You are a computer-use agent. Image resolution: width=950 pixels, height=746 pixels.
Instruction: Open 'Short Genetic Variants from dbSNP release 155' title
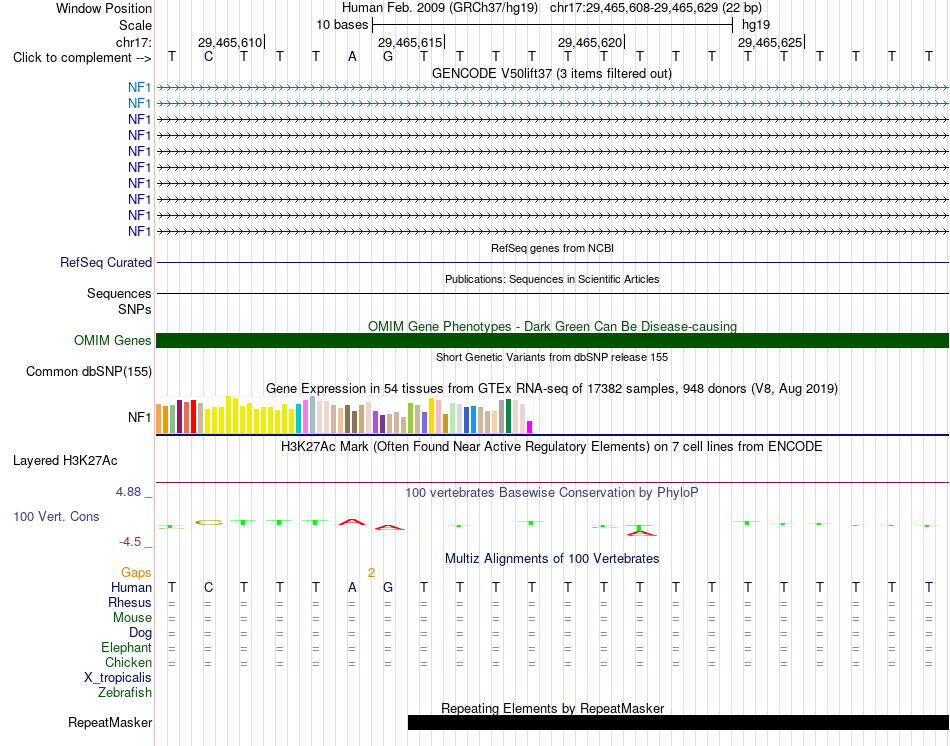pyautogui.click(x=552, y=357)
